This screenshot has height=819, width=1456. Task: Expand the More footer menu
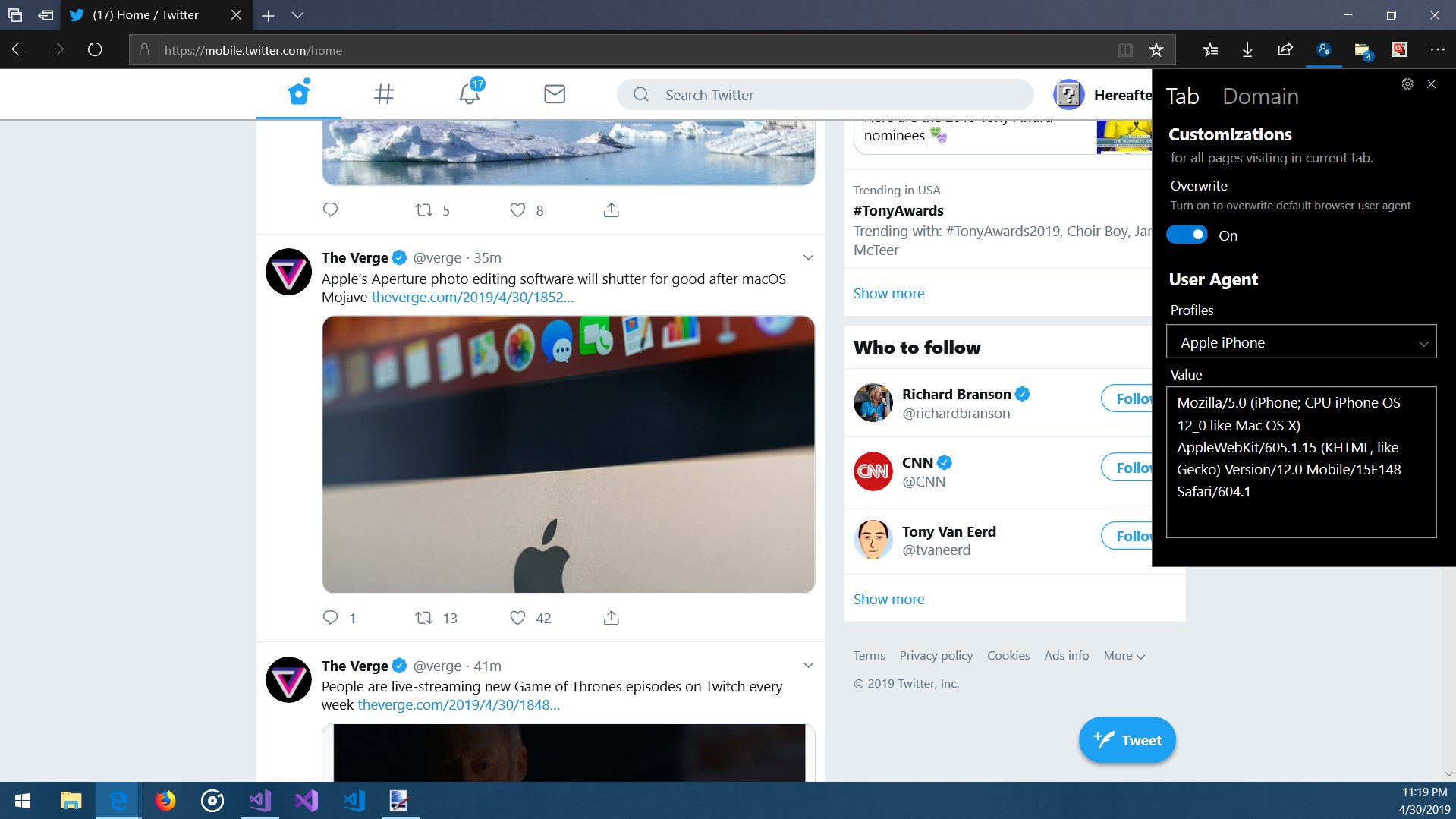pos(1124,656)
